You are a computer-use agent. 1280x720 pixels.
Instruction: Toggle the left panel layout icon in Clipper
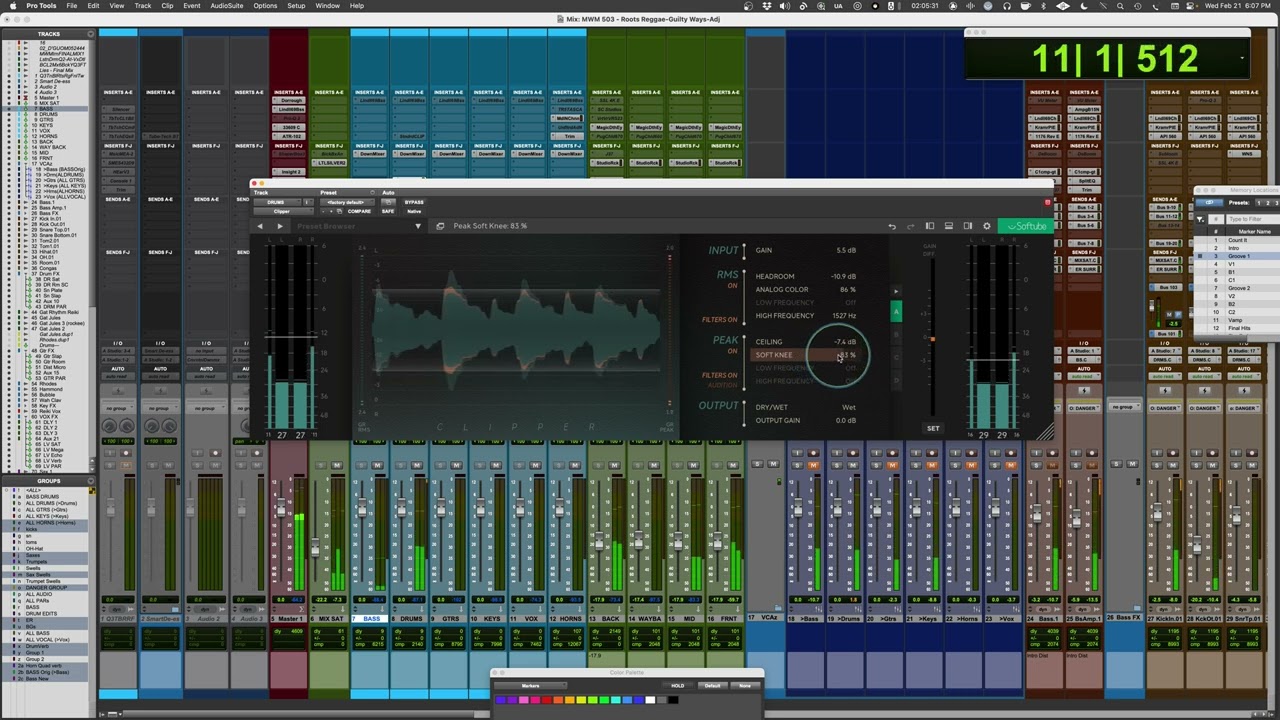click(930, 226)
